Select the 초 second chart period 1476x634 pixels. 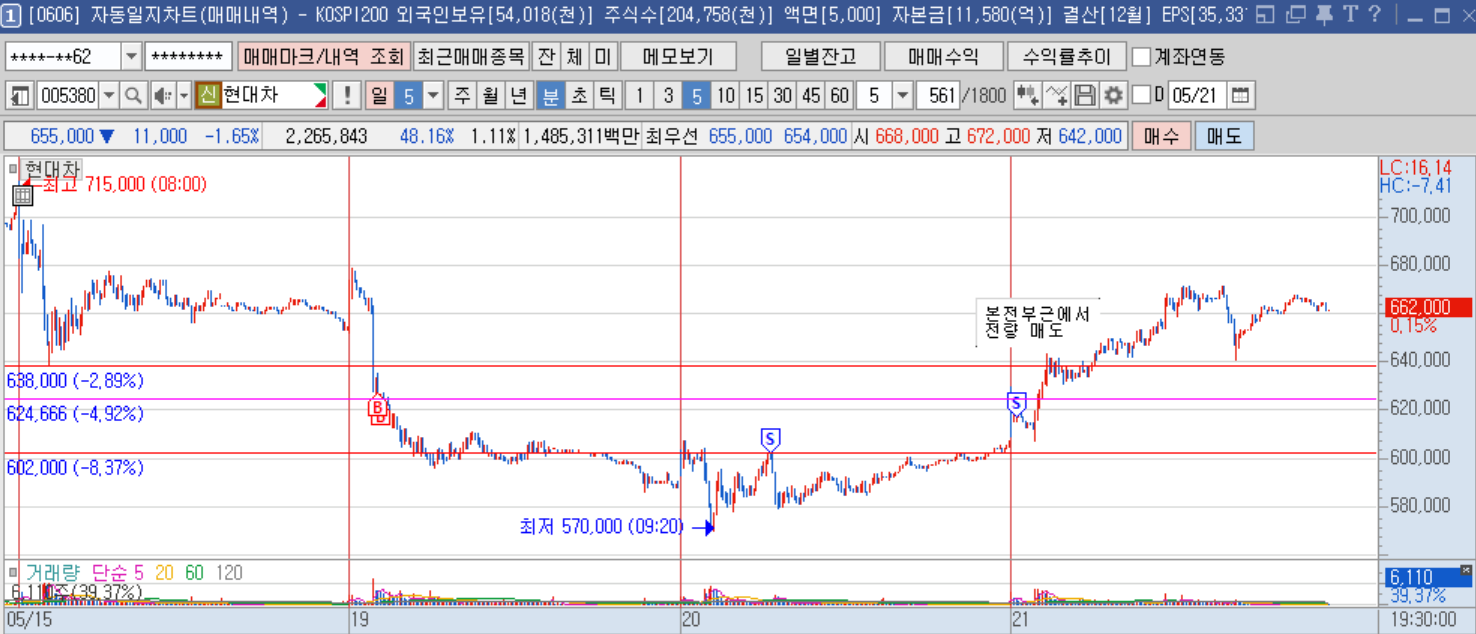pos(578,96)
